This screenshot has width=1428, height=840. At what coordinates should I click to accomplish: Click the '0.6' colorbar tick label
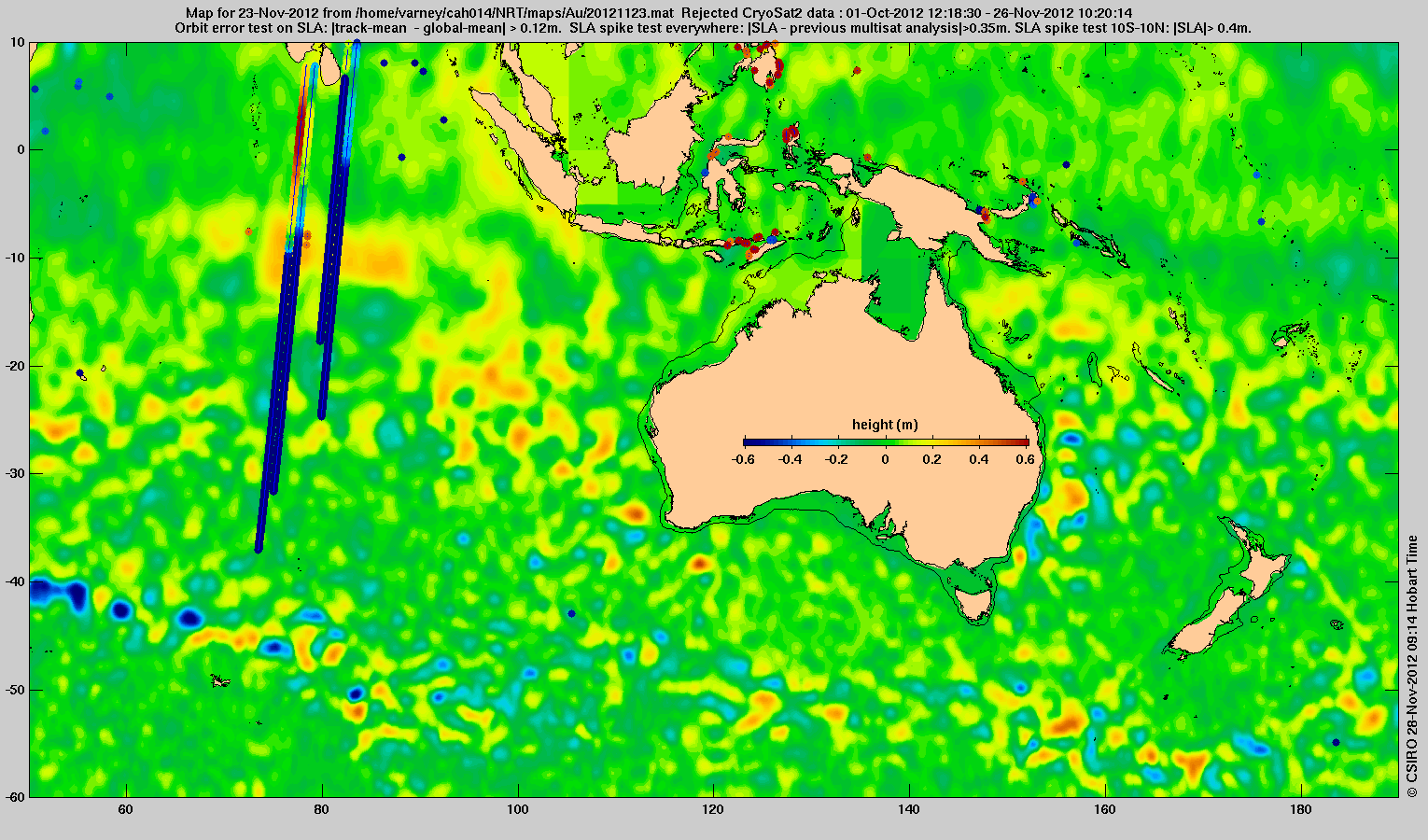[1027, 459]
